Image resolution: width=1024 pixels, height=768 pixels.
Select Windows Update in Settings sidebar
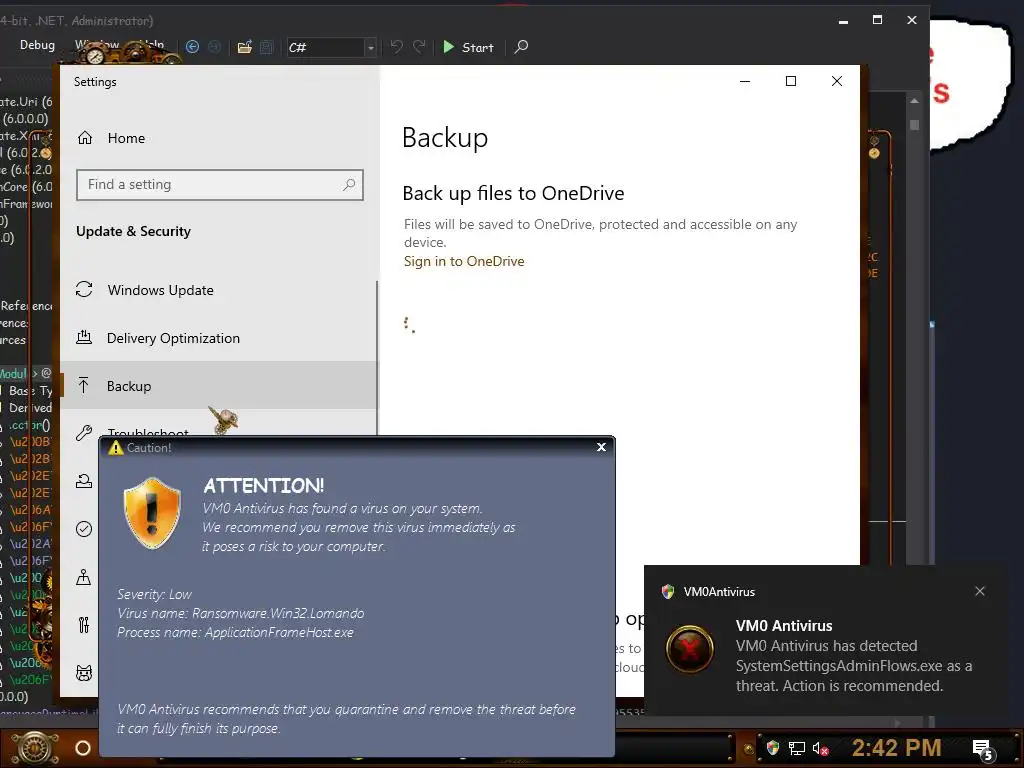pyautogui.click(x=218, y=290)
